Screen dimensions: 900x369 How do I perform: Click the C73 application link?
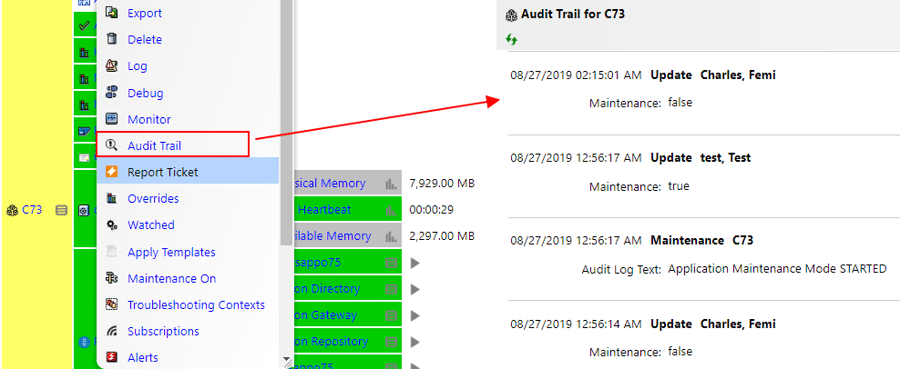[x=32, y=210]
